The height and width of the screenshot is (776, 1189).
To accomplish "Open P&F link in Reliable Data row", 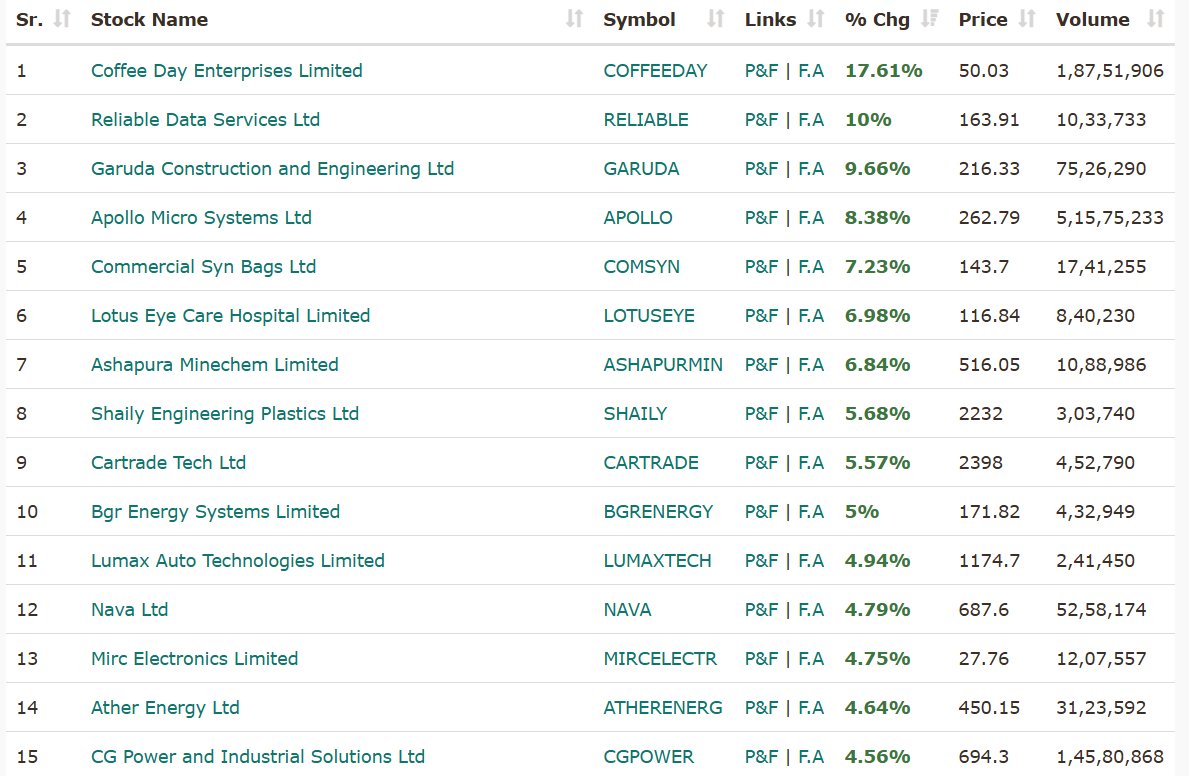I will pos(761,120).
